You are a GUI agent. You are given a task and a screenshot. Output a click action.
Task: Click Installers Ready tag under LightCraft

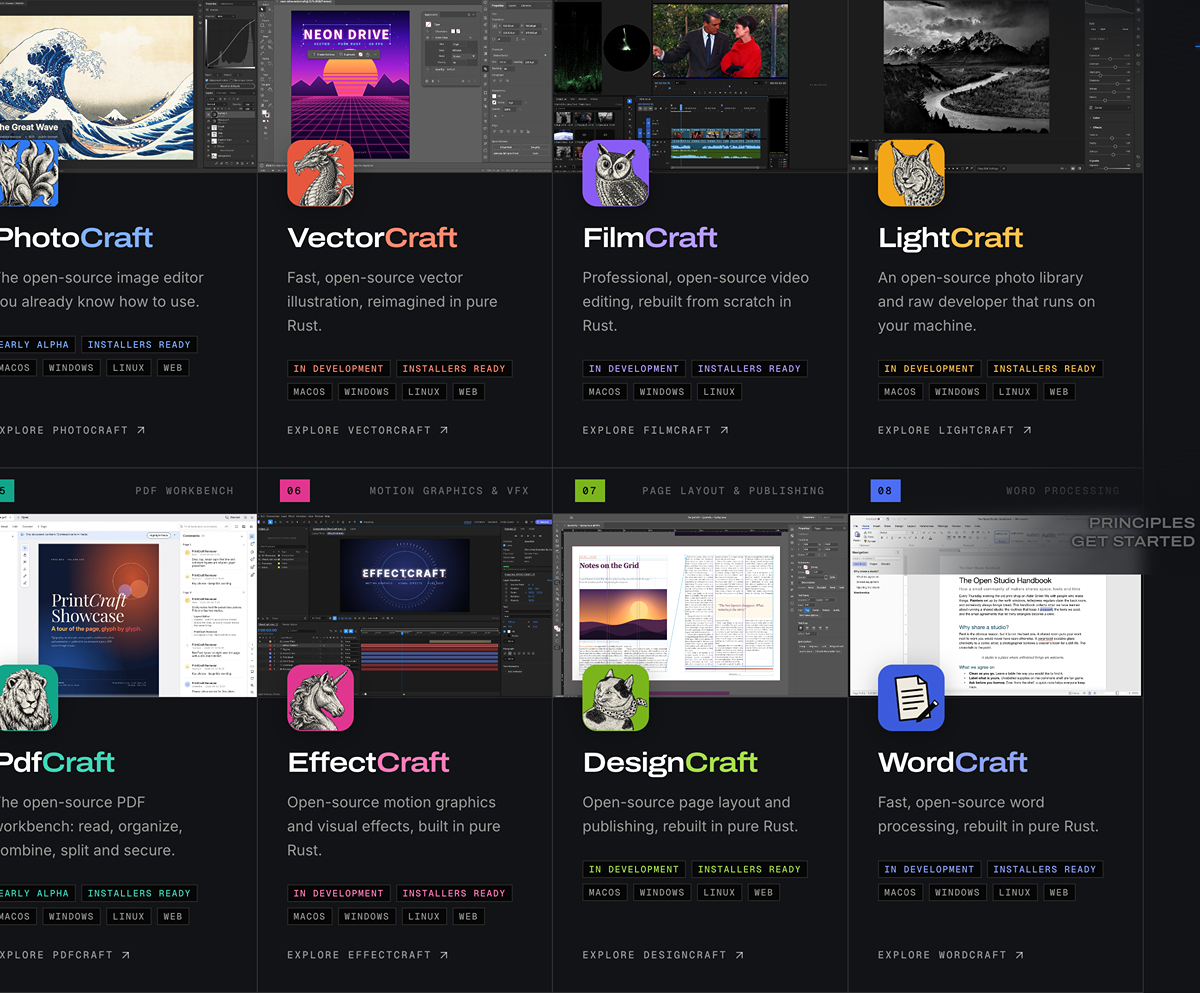[x=1045, y=369]
